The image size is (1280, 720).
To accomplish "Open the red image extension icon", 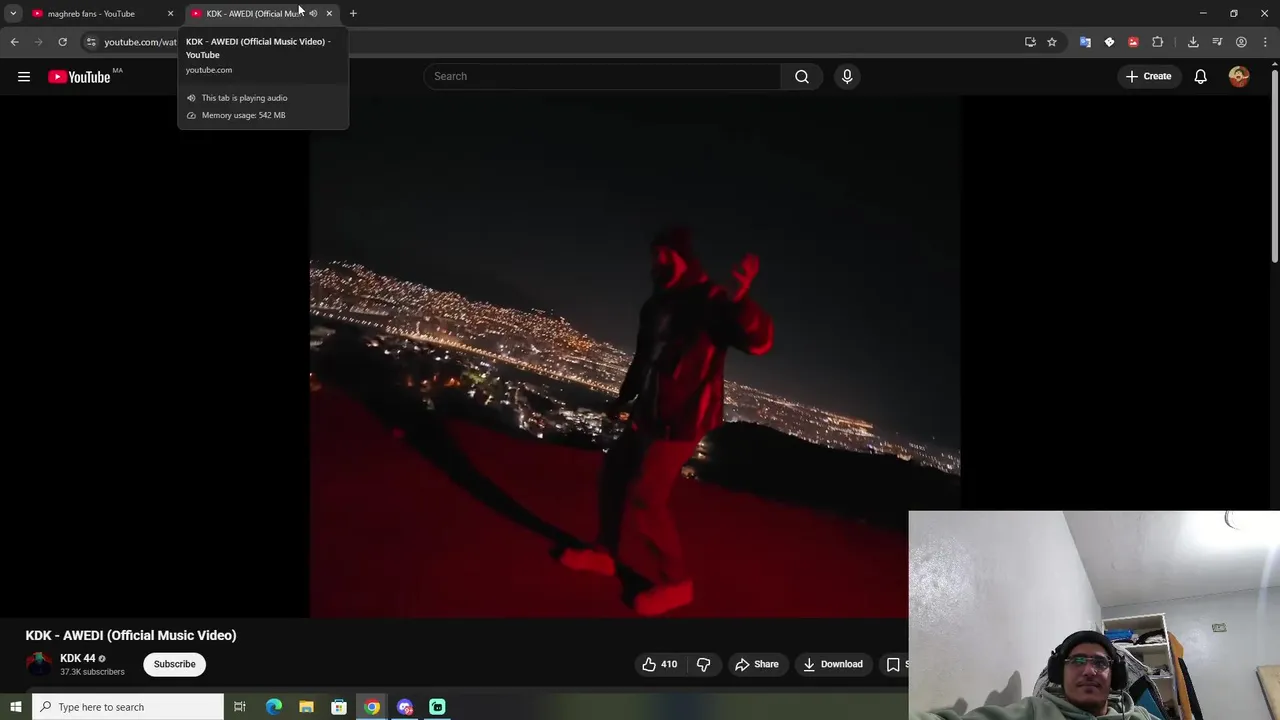I will 1133,42.
